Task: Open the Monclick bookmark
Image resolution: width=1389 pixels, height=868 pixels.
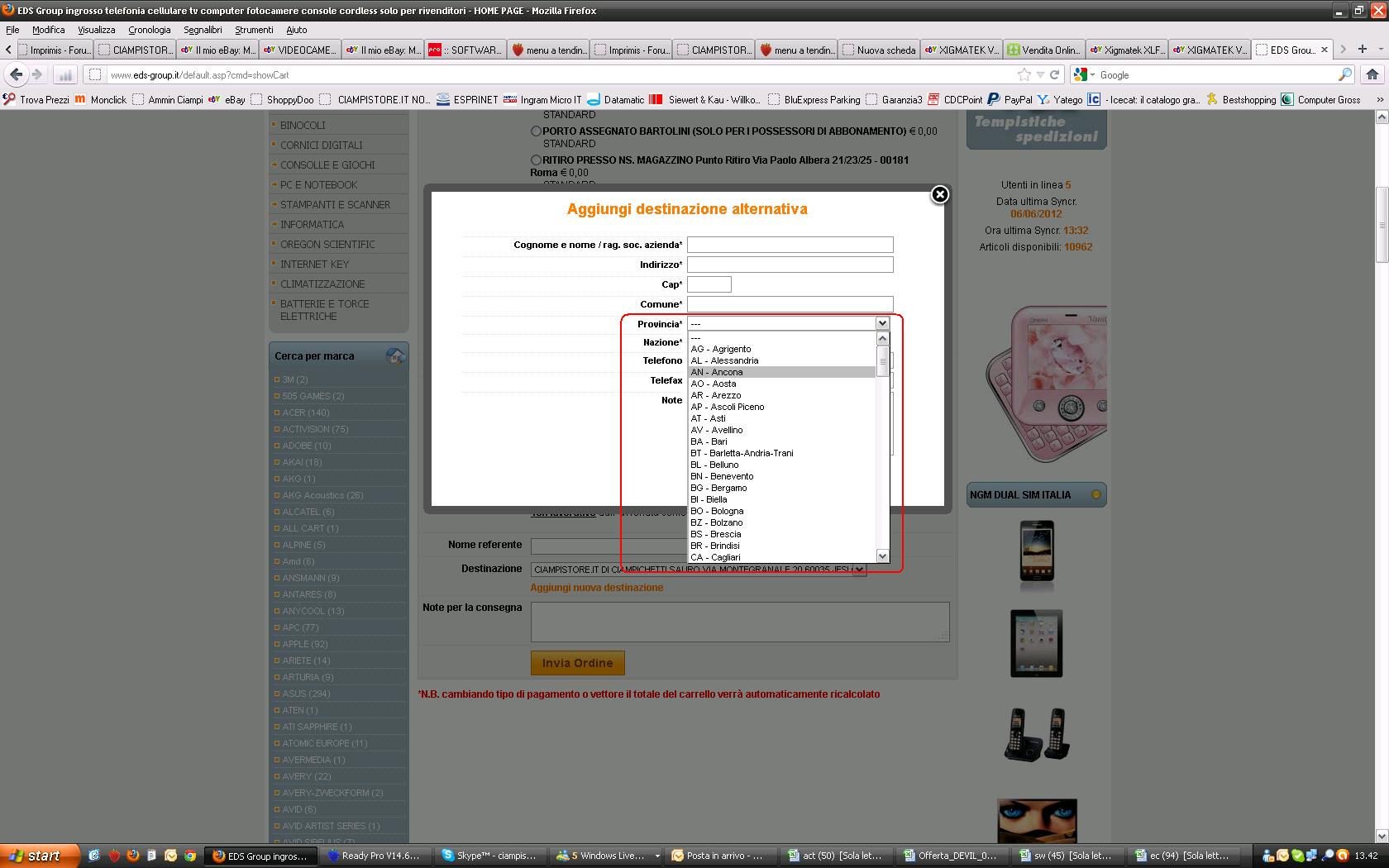Action: [100, 99]
